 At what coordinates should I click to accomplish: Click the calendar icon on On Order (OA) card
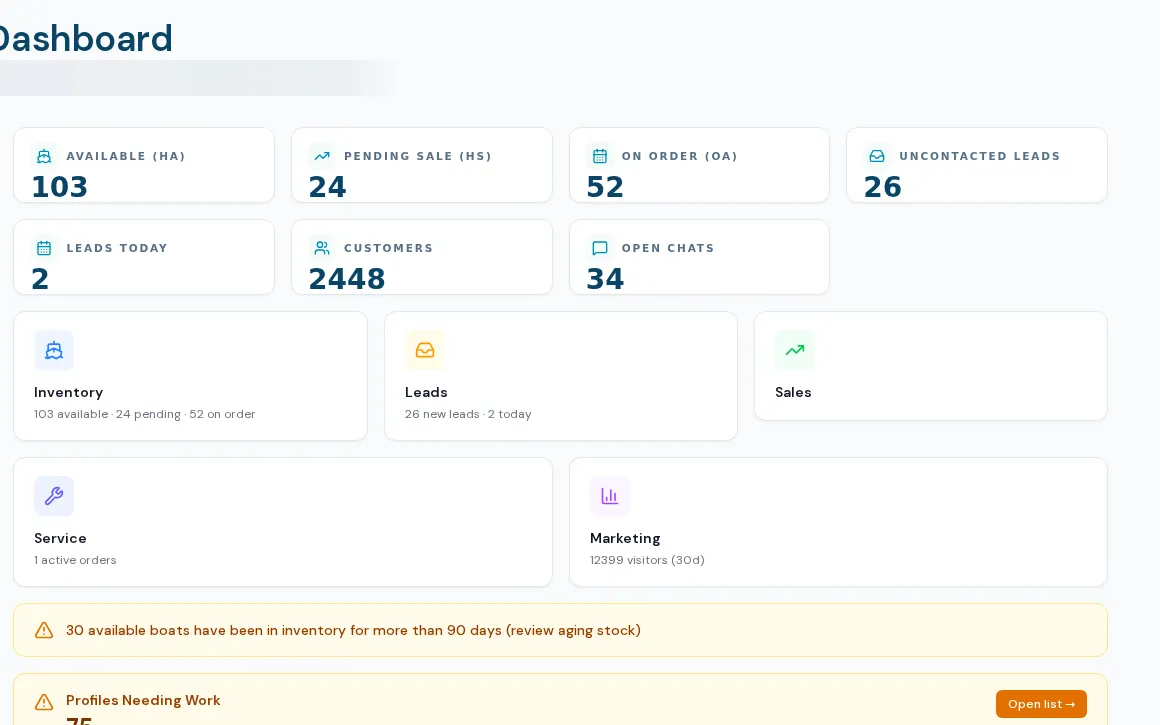[600, 156]
